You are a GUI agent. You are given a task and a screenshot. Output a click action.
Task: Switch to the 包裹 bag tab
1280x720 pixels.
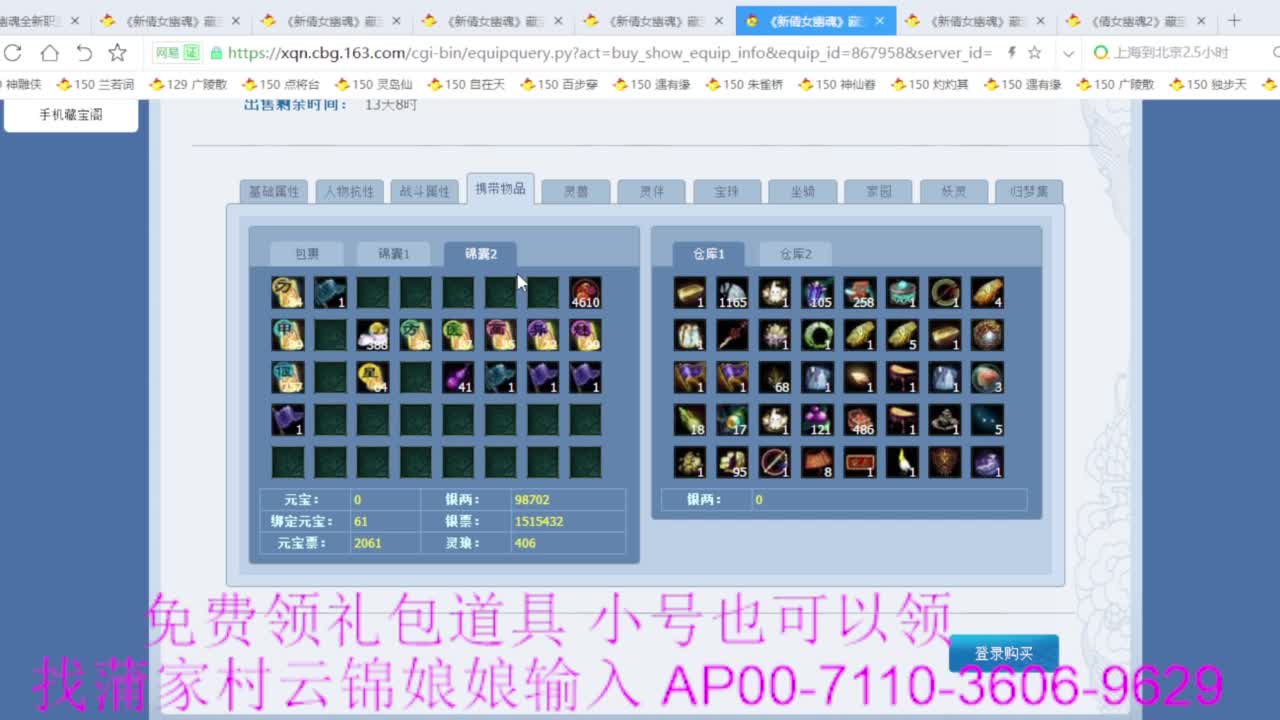click(x=307, y=254)
